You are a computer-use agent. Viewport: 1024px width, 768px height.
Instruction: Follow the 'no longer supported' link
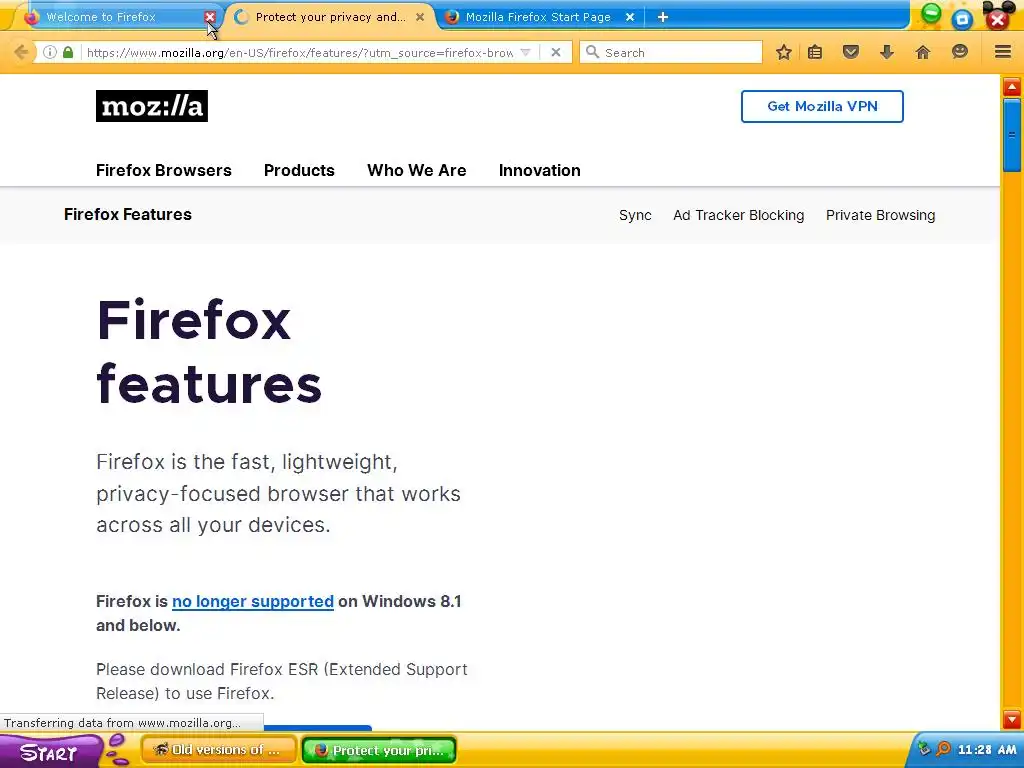(253, 601)
